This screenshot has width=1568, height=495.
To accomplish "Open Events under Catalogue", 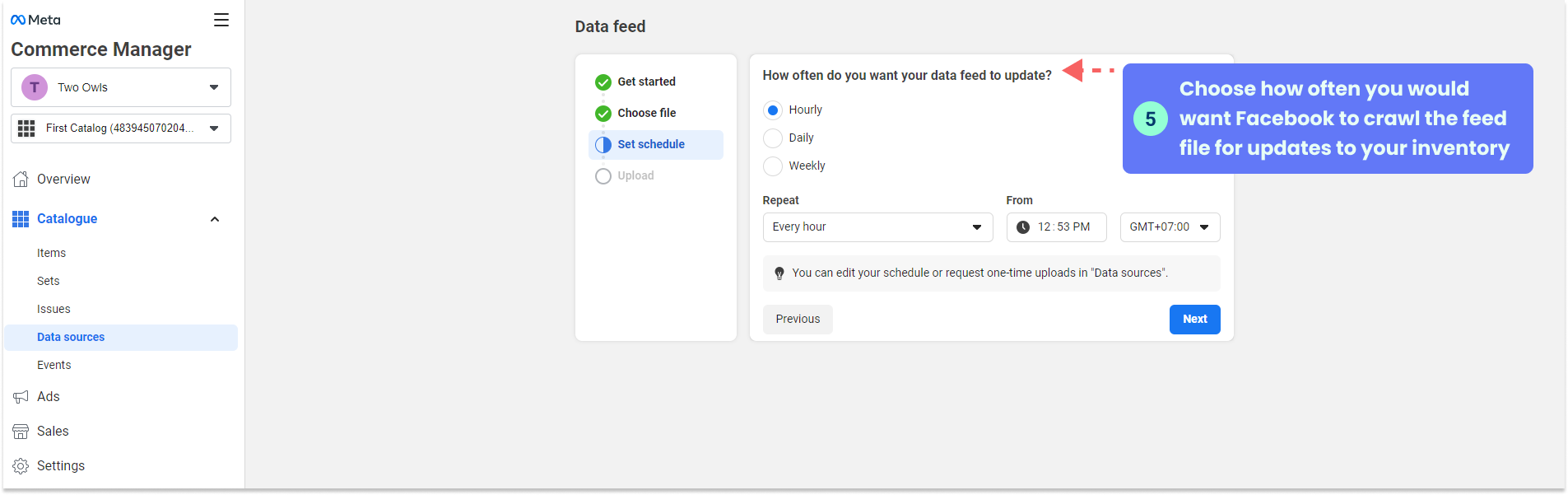I will (x=54, y=365).
